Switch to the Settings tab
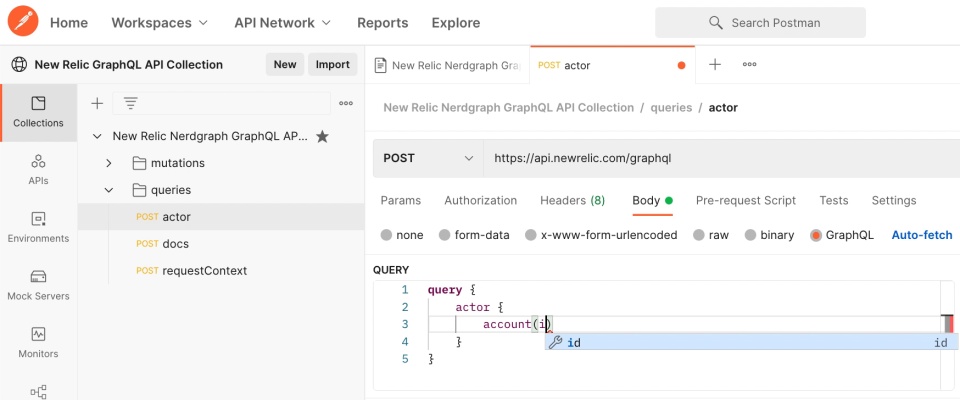 pyautogui.click(x=894, y=200)
